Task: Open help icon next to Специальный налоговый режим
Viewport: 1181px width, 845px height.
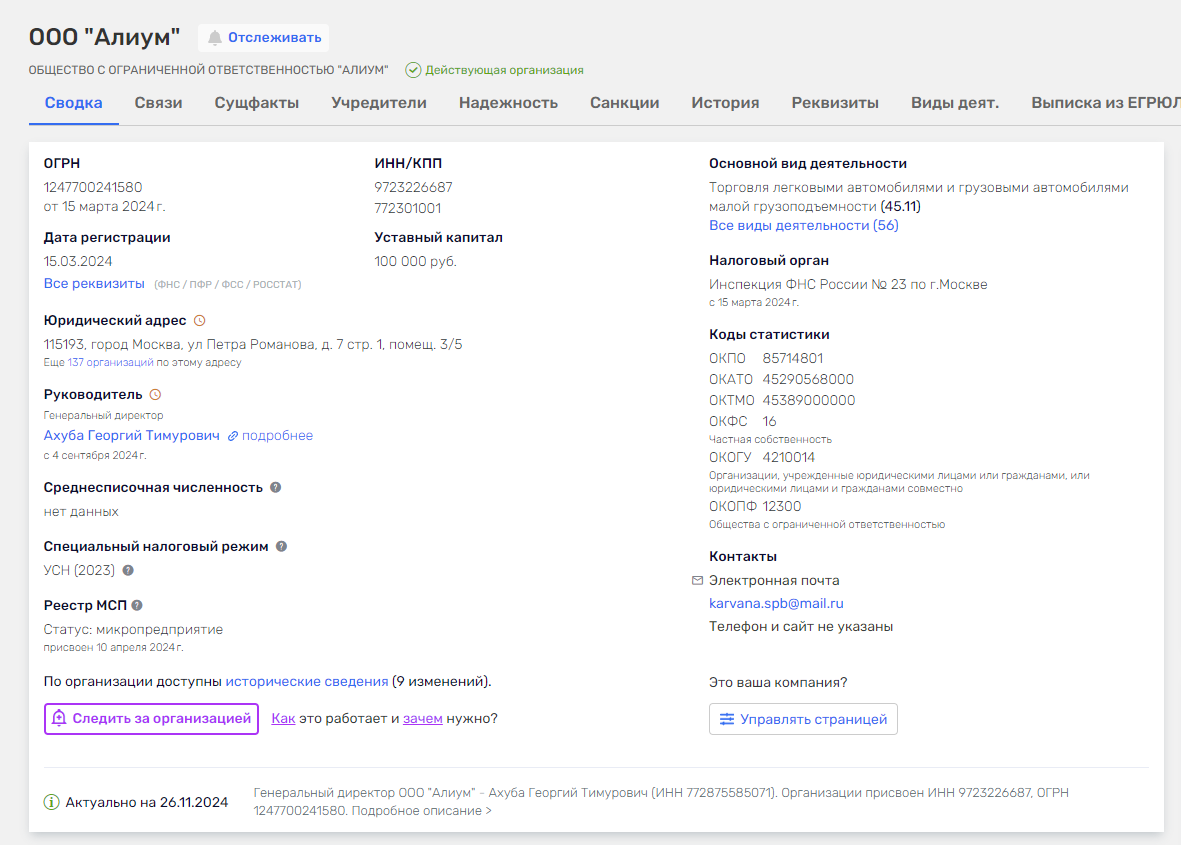Action: click(281, 546)
